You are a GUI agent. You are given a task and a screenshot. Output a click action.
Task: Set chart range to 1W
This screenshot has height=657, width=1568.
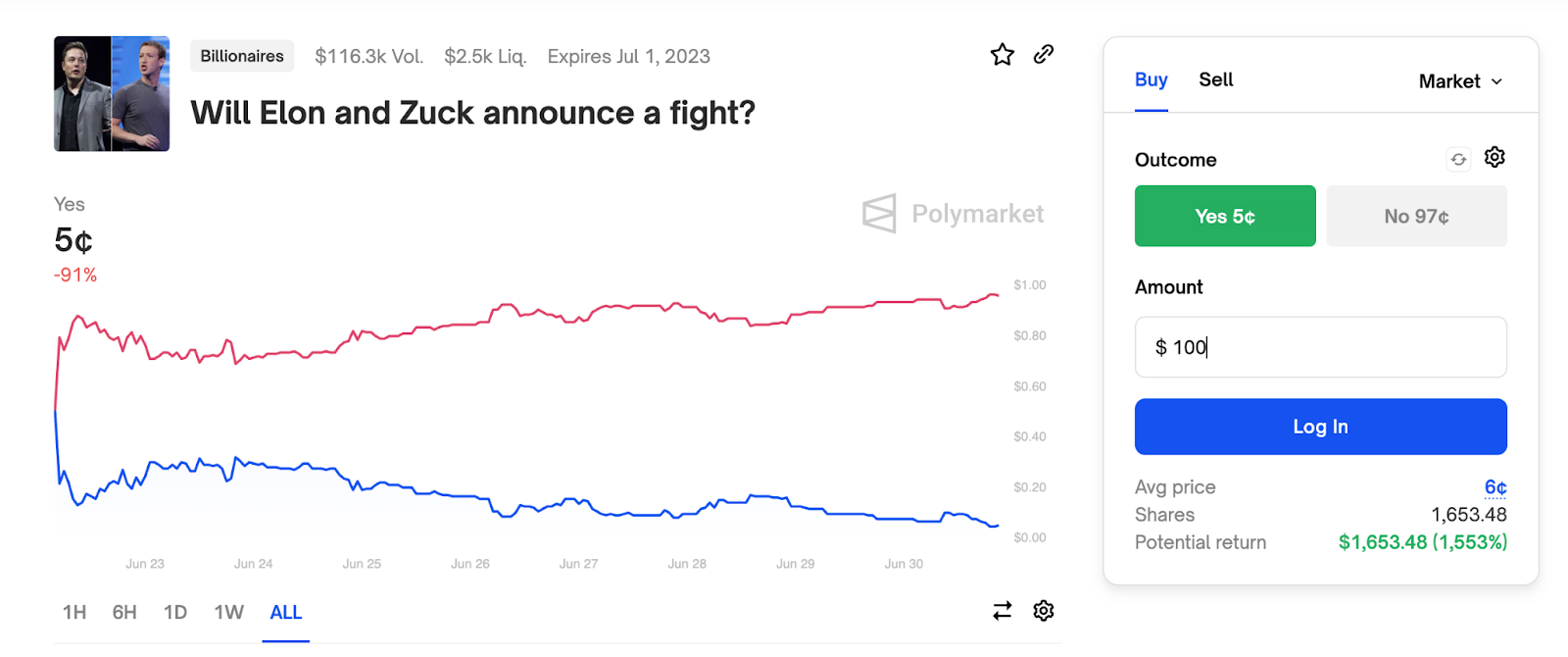click(x=228, y=613)
